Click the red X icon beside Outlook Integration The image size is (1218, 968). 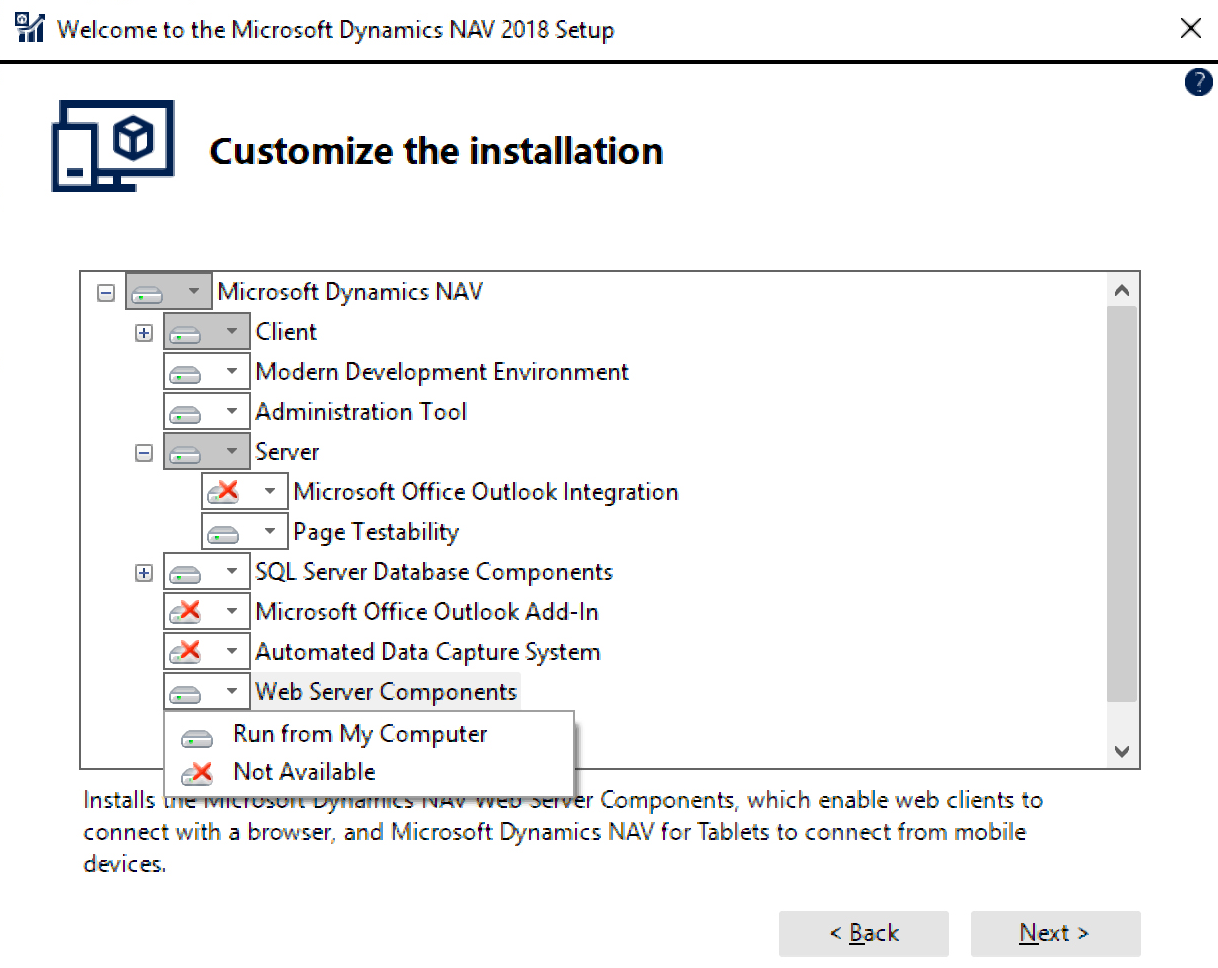(x=224, y=492)
